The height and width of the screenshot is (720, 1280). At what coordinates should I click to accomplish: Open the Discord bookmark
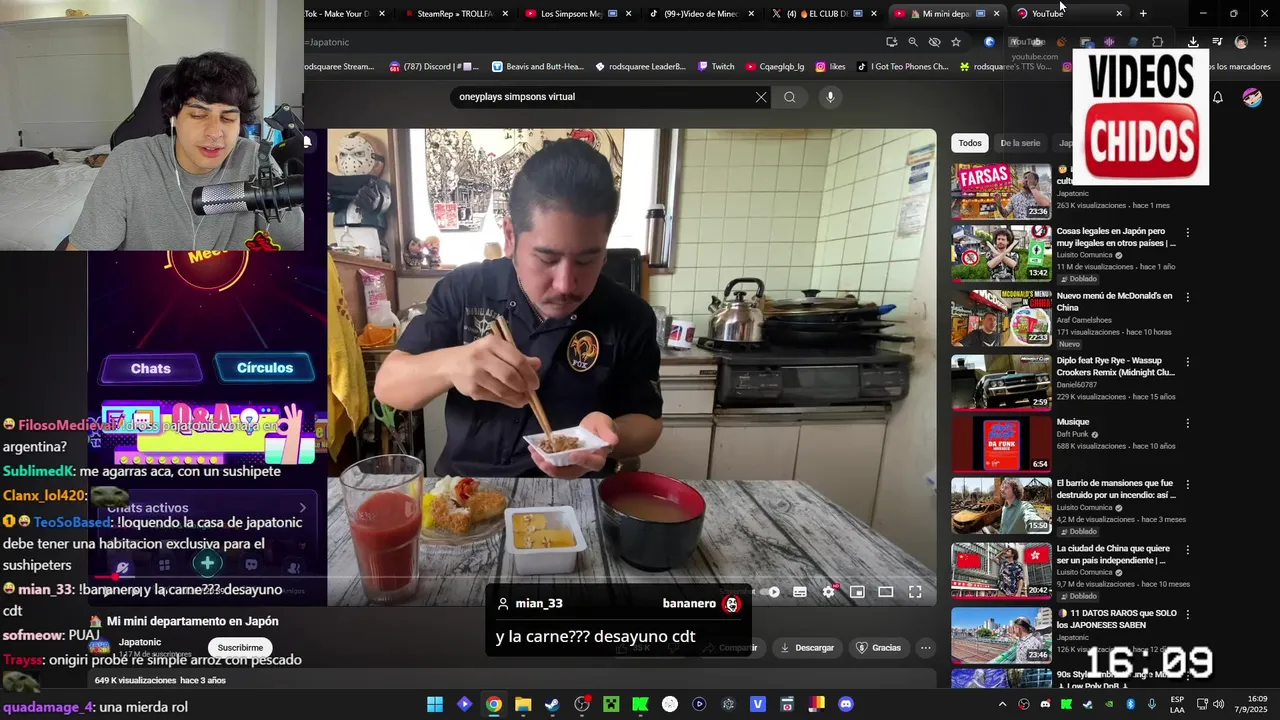[434, 67]
